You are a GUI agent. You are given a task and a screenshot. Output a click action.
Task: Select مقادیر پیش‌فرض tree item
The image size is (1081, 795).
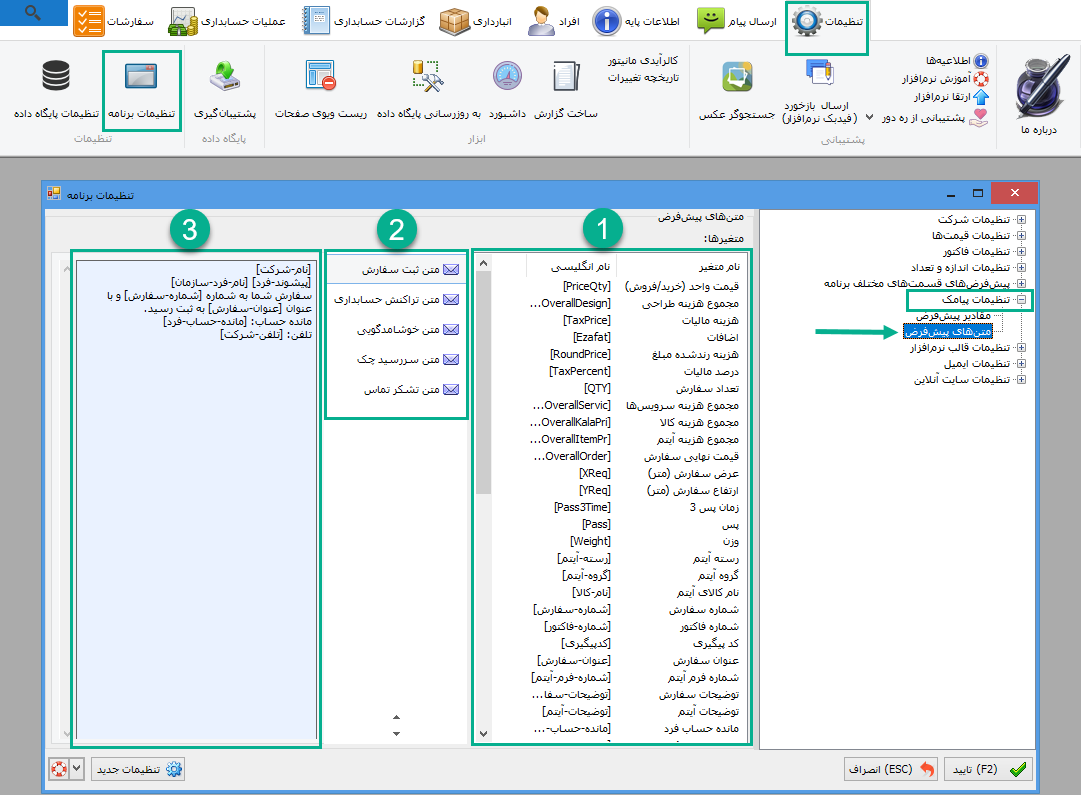click(953, 316)
